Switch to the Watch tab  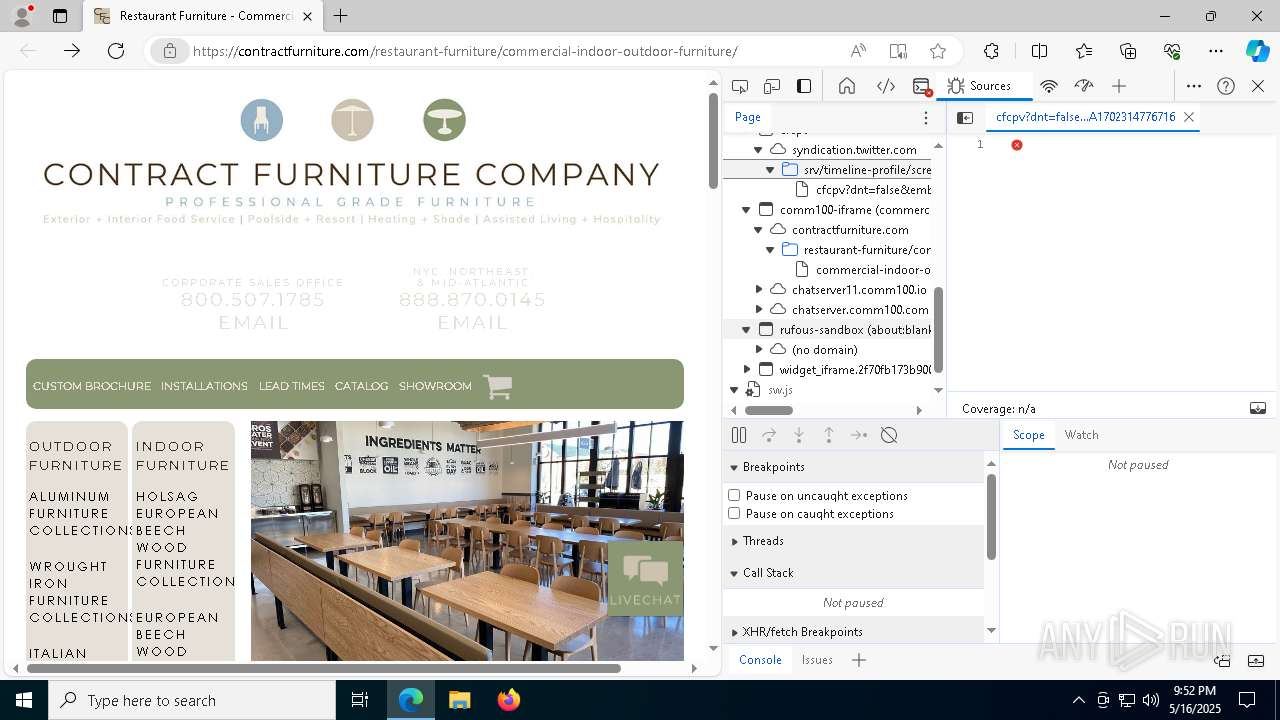(x=1081, y=435)
